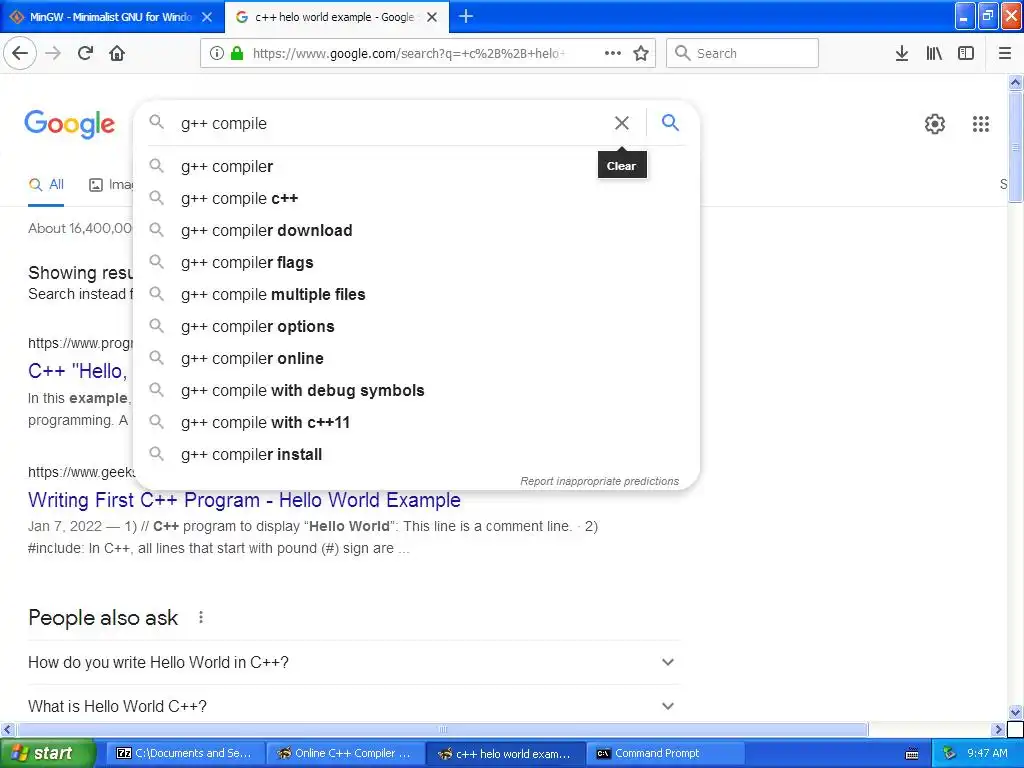This screenshot has height=768, width=1024.
Task: Click the Google logo
Action: coord(69,124)
